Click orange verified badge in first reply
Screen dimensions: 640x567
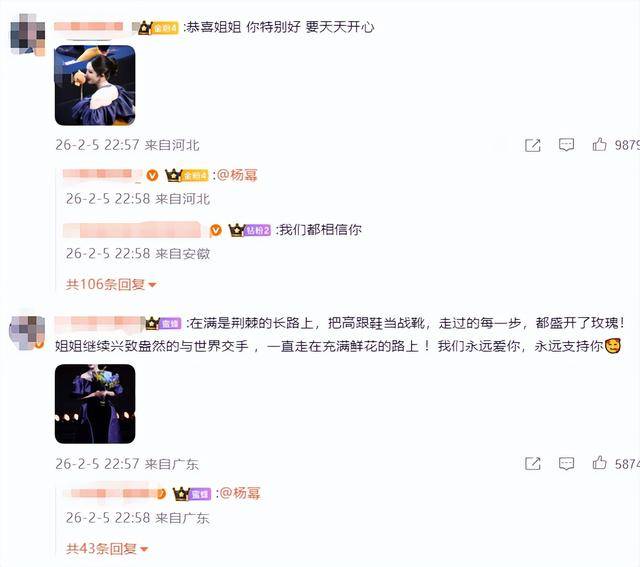[152, 175]
